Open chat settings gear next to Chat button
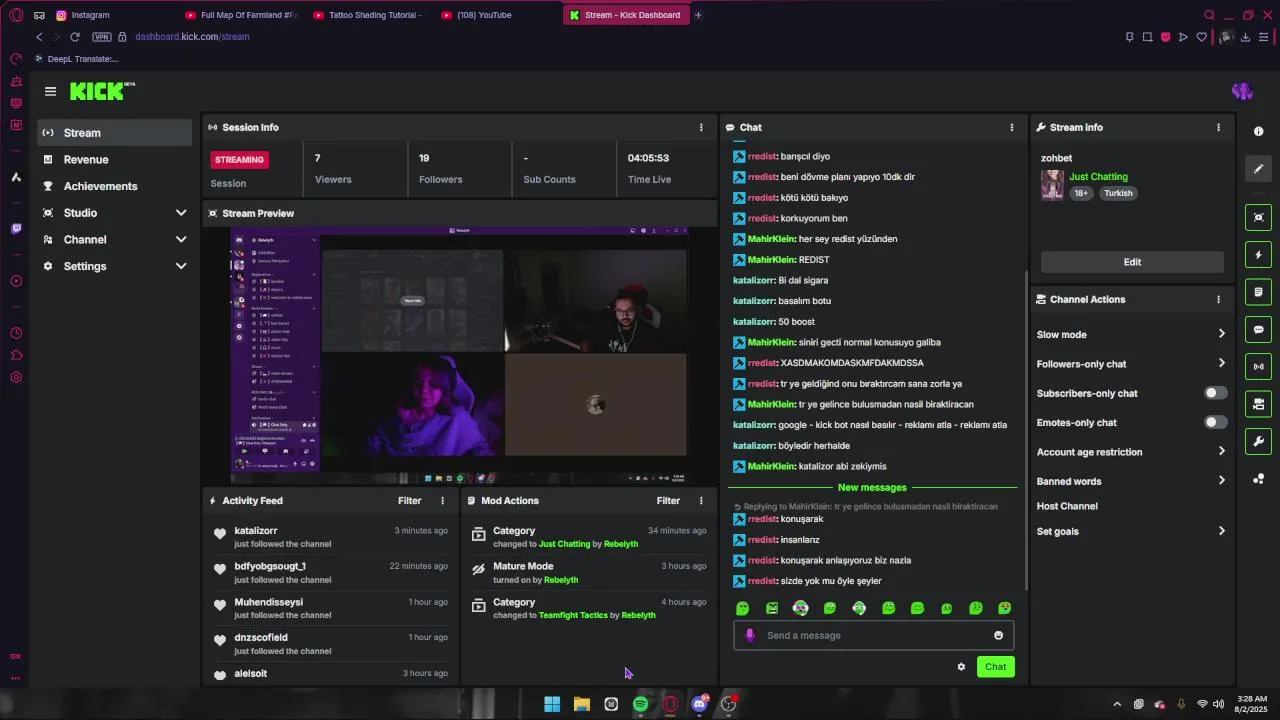Viewport: 1280px width, 720px height. click(x=961, y=667)
